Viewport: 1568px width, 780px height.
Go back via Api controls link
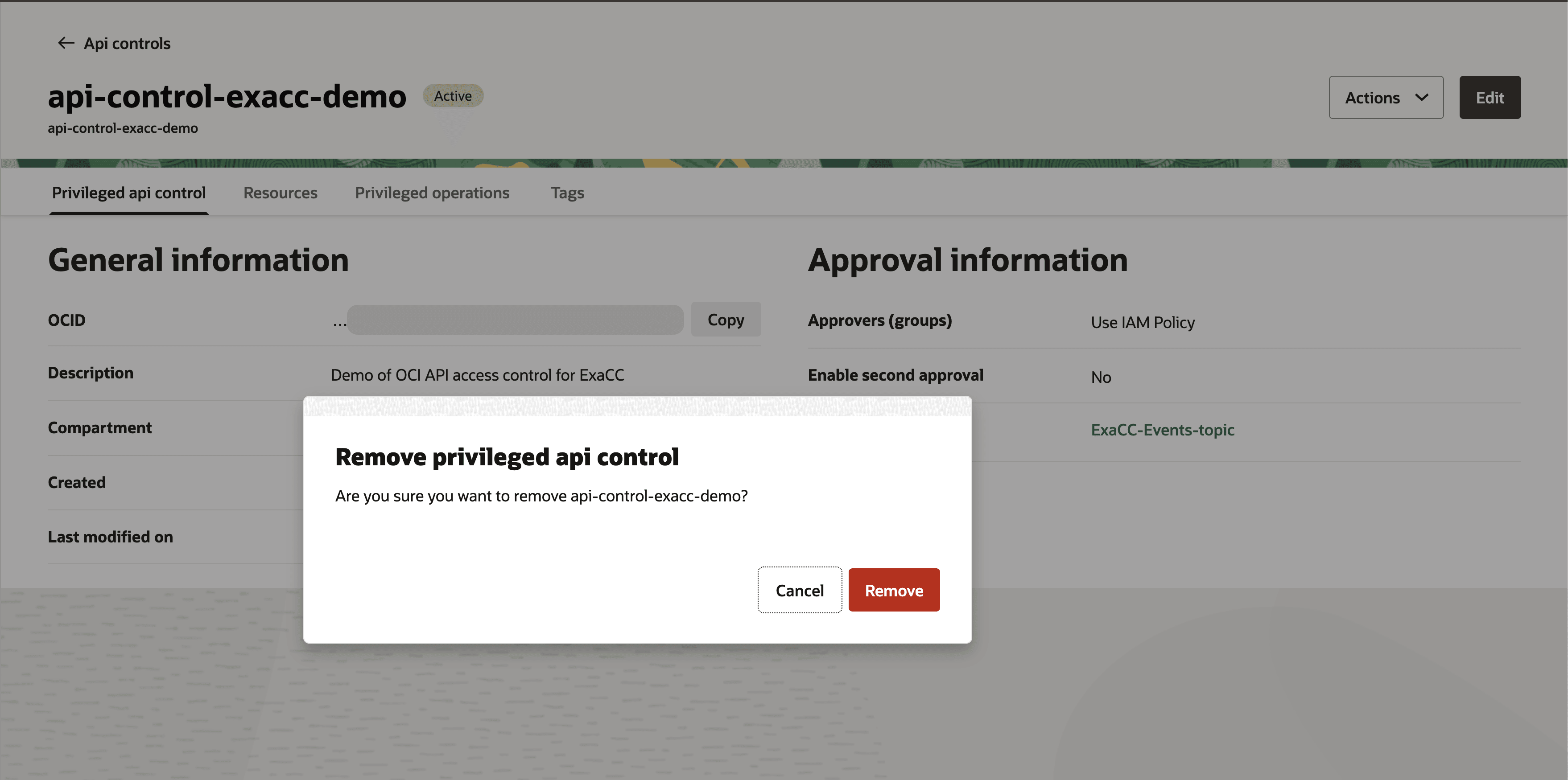coord(127,44)
